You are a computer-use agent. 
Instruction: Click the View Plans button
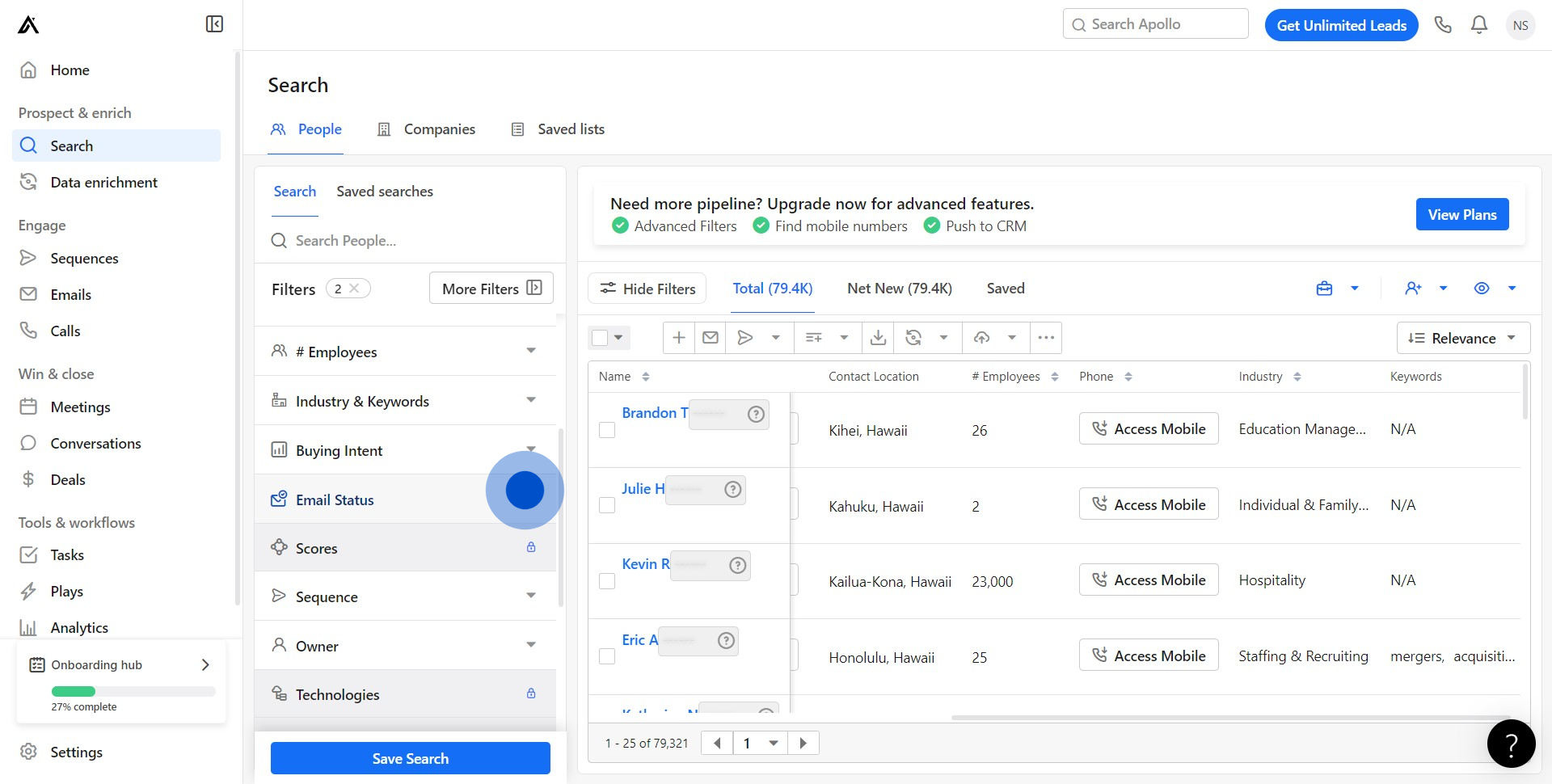(1461, 214)
